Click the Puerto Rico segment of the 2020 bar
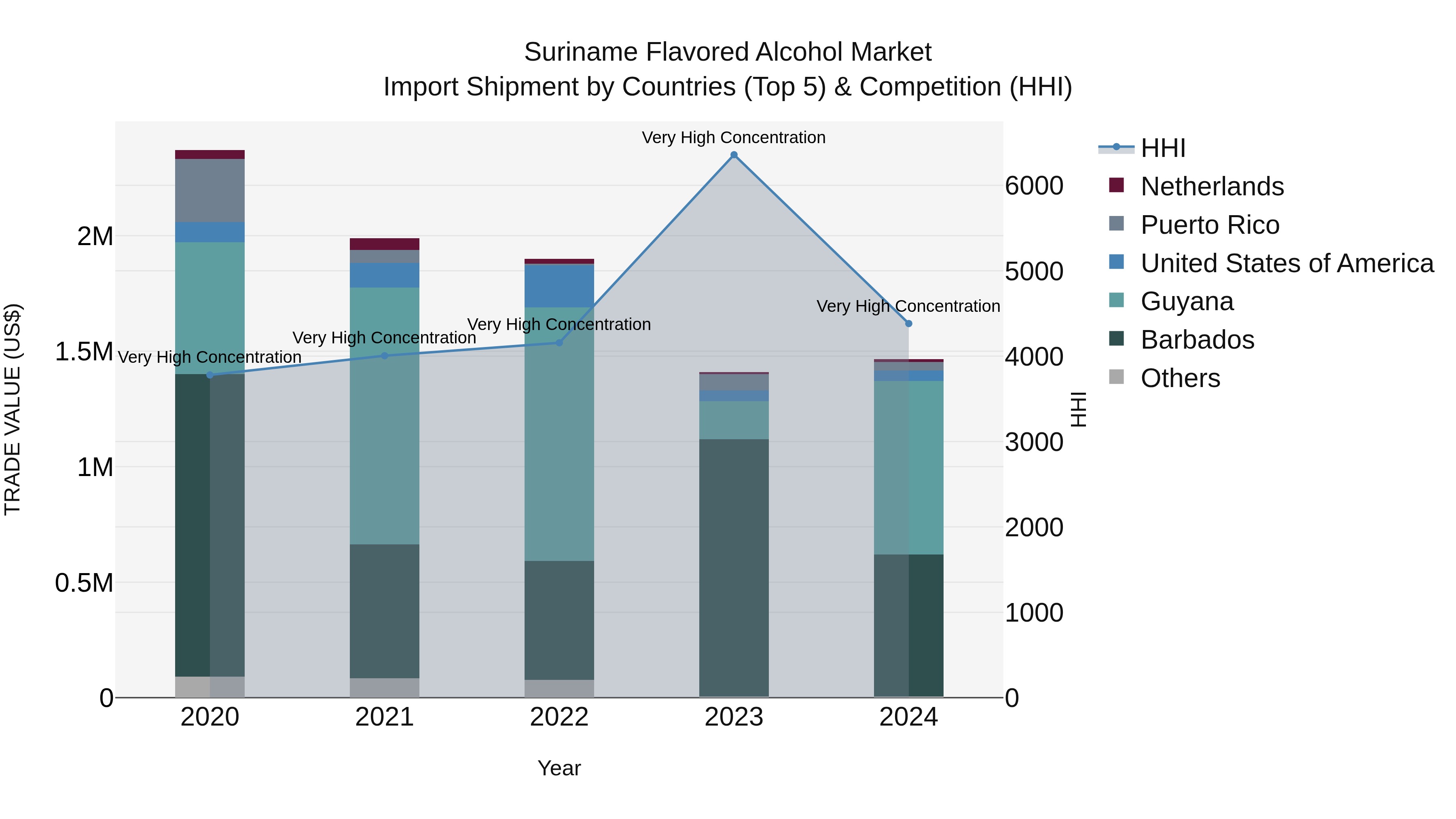Viewport: 1456px width, 819px height. [210, 190]
